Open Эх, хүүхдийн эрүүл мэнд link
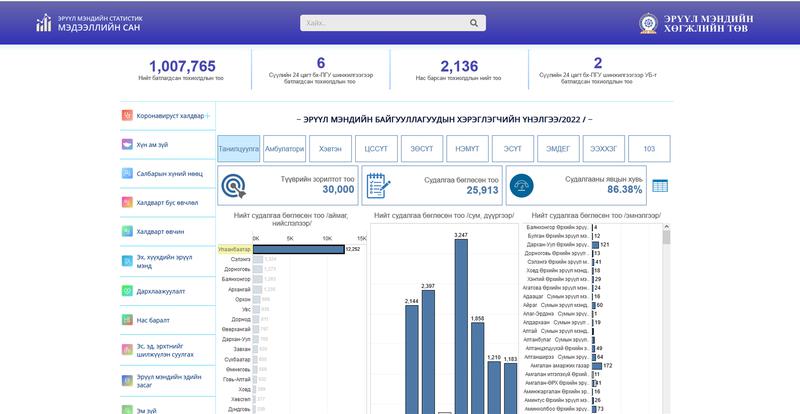Image resolution: width=800 pixels, height=414 pixels. 164,262
